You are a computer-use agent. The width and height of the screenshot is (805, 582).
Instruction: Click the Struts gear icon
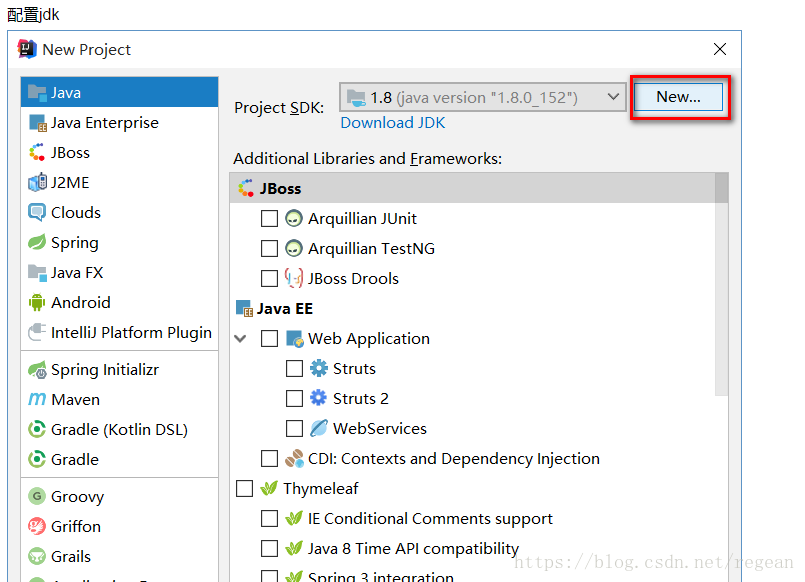319,368
